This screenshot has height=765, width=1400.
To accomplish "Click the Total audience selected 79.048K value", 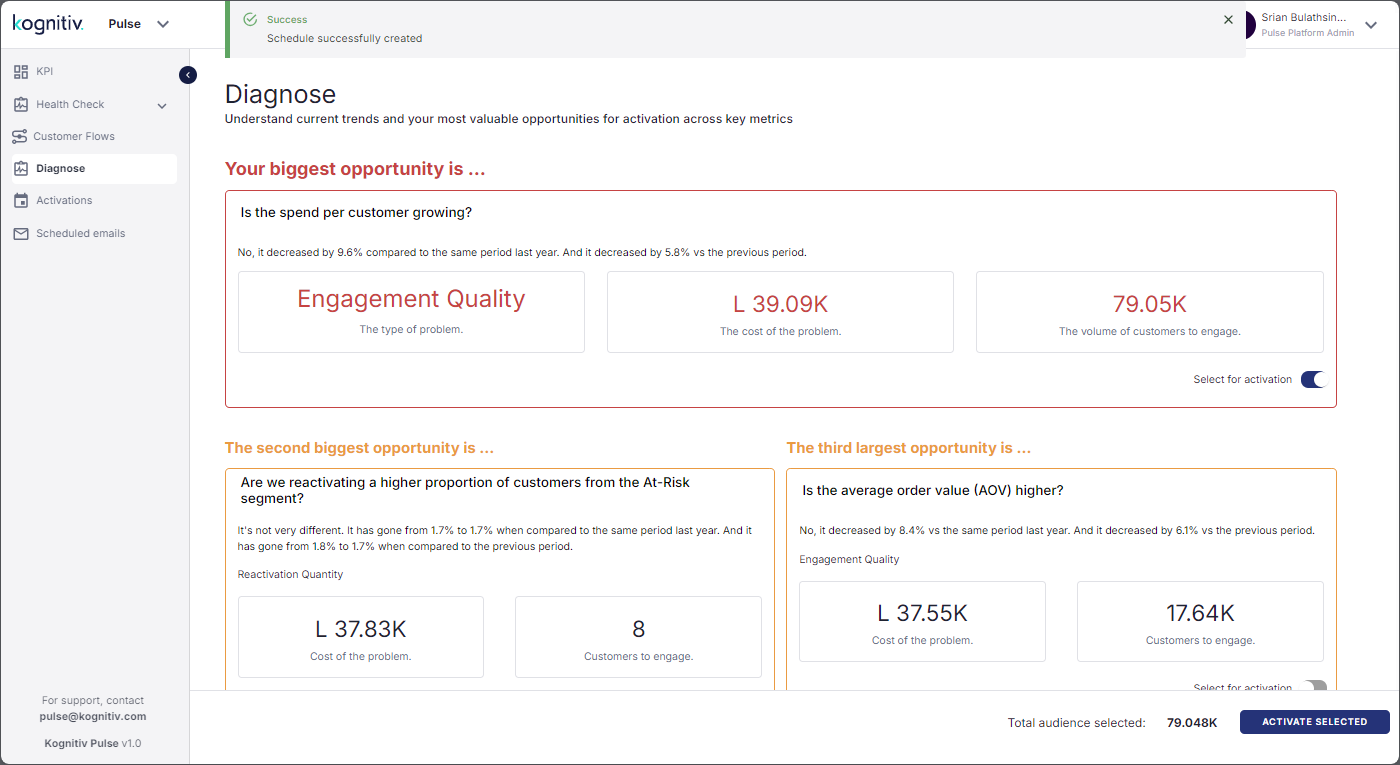I will (1192, 722).
